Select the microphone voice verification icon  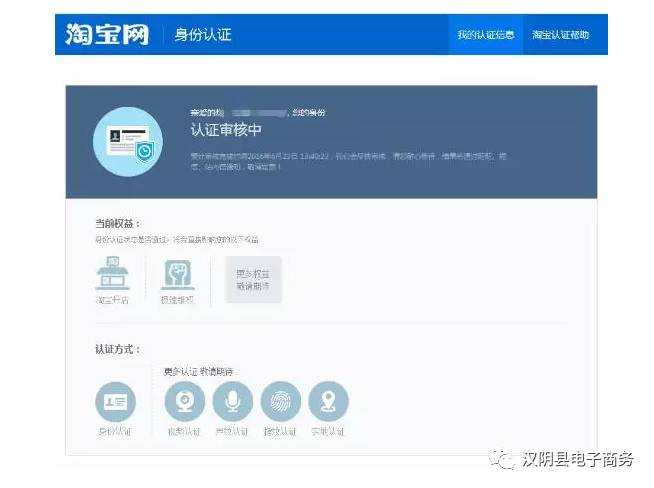coord(232,402)
